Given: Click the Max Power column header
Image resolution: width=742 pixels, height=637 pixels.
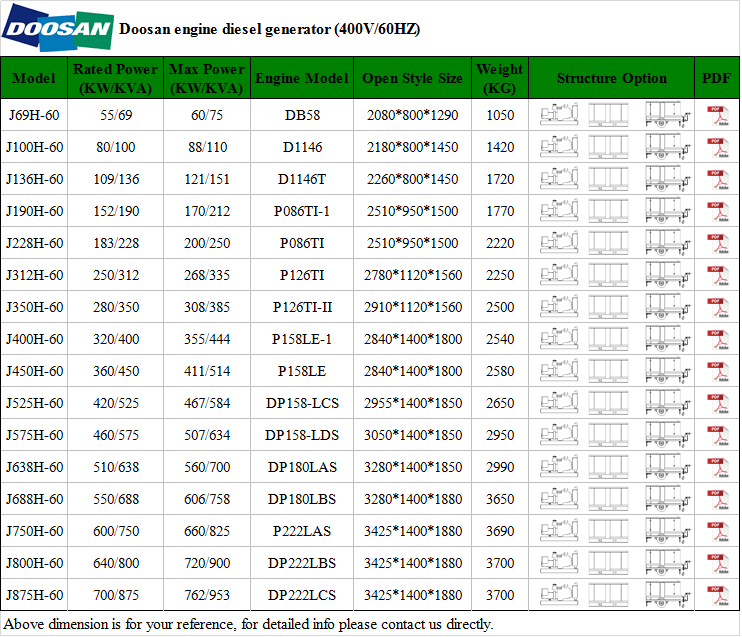Looking at the screenshot, I should (x=207, y=78).
